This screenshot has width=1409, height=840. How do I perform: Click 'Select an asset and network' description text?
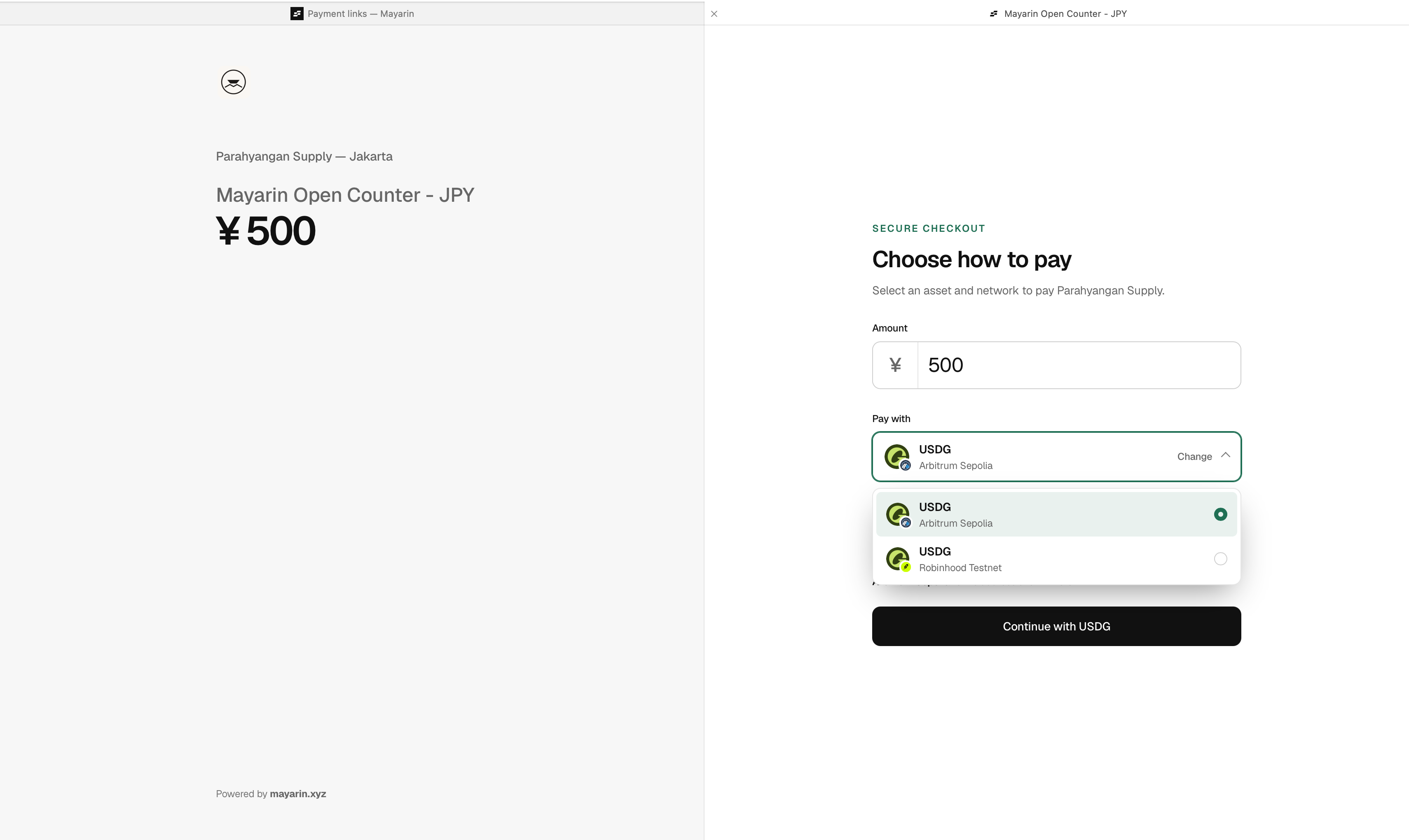(1018, 290)
